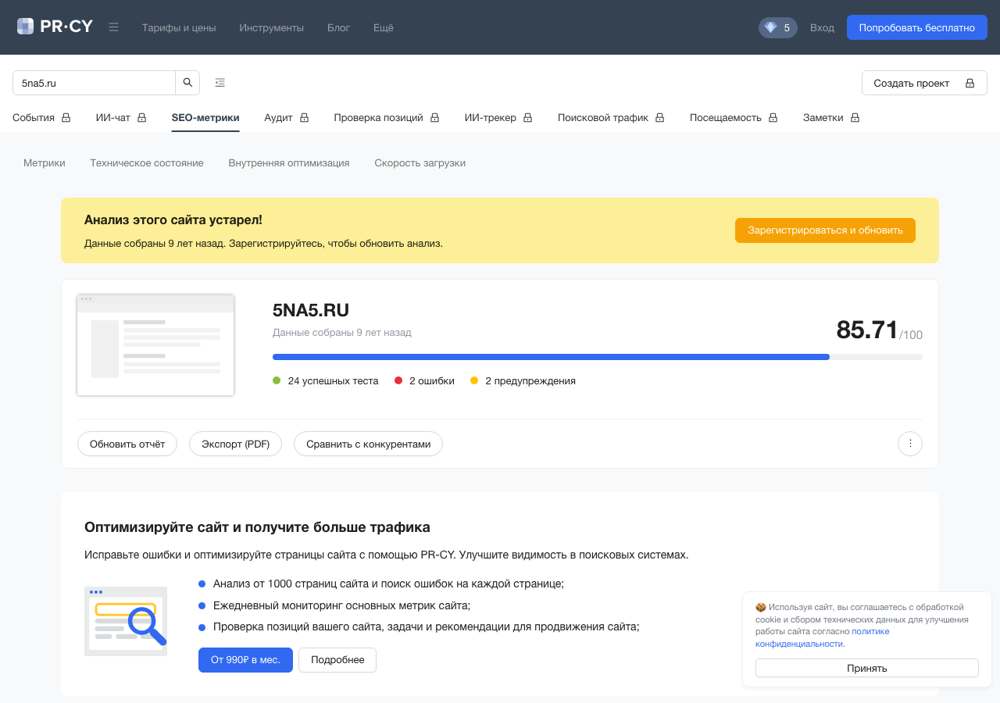Screen dimensions: 1000x703
Task: Click the site screenshot placeholder thumbnail
Action: [x=156, y=344]
